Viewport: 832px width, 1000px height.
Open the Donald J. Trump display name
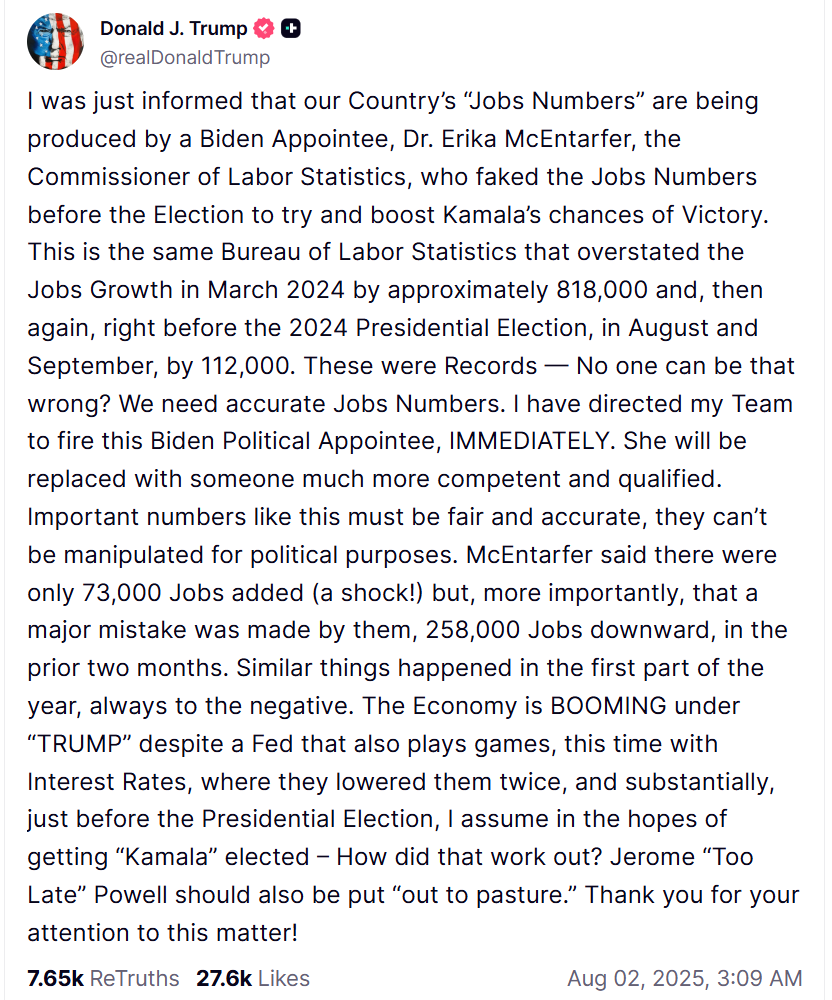(x=173, y=29)
